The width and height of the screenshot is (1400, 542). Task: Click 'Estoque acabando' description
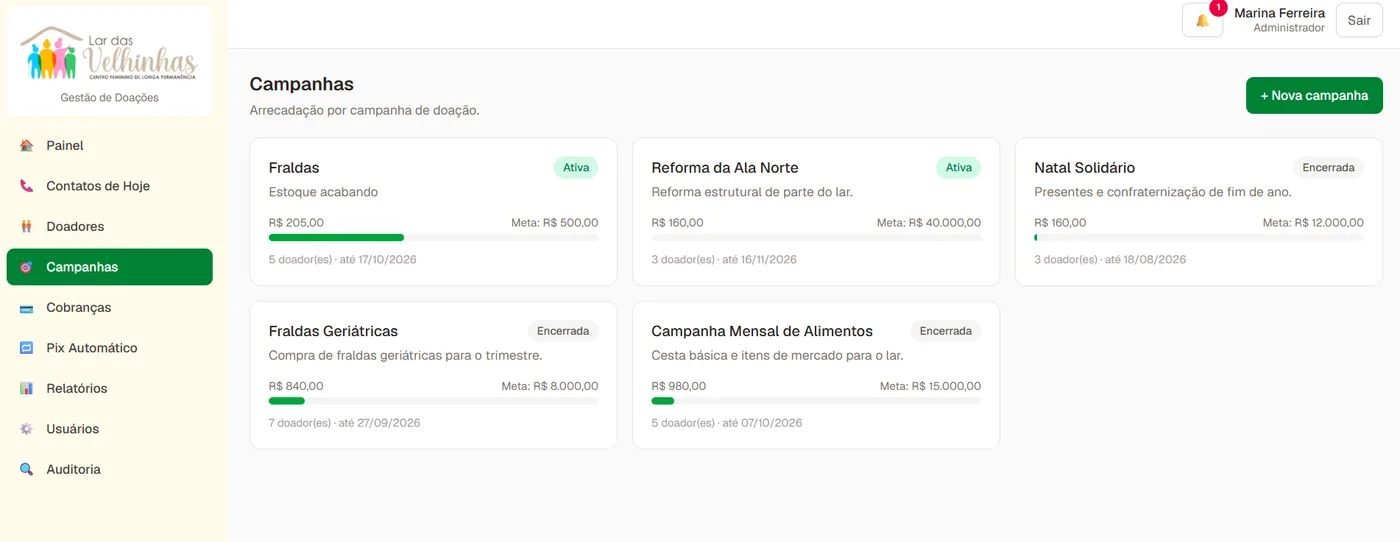323,192
